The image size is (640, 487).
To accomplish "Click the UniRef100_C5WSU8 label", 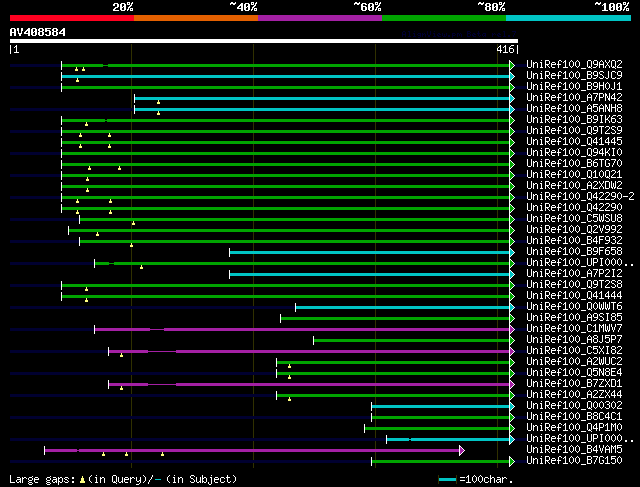I will click(574, 218).
